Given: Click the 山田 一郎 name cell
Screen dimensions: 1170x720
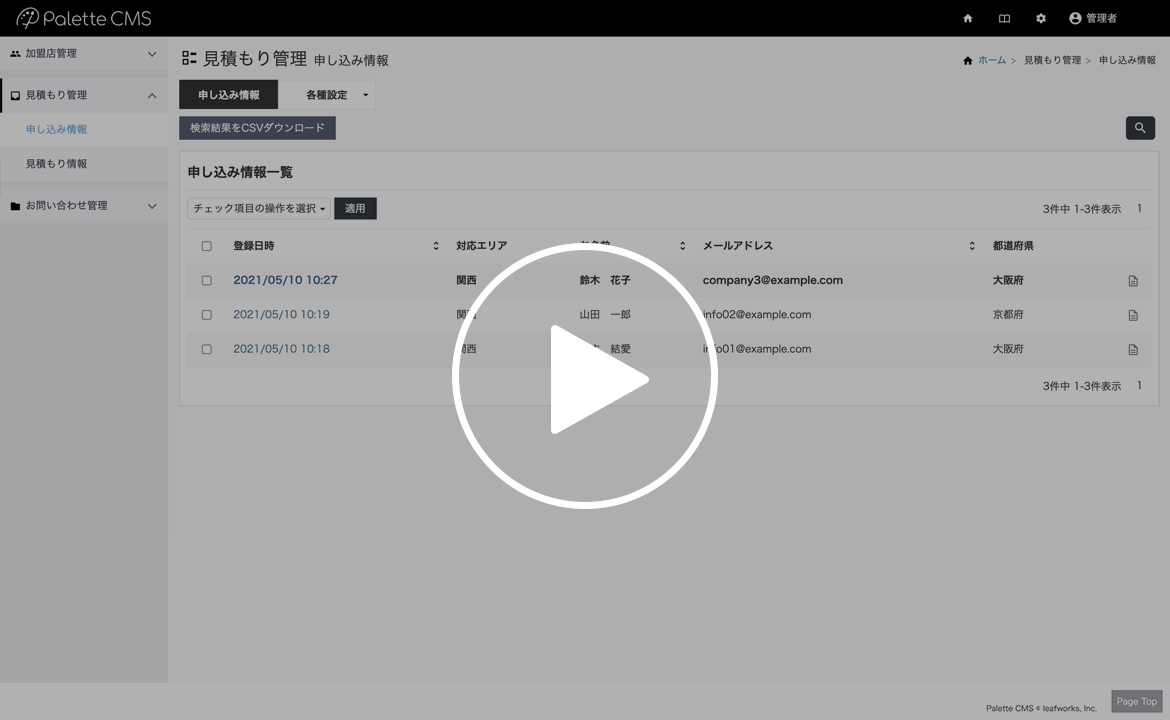Looking at the screenshot, I should 605,314.
